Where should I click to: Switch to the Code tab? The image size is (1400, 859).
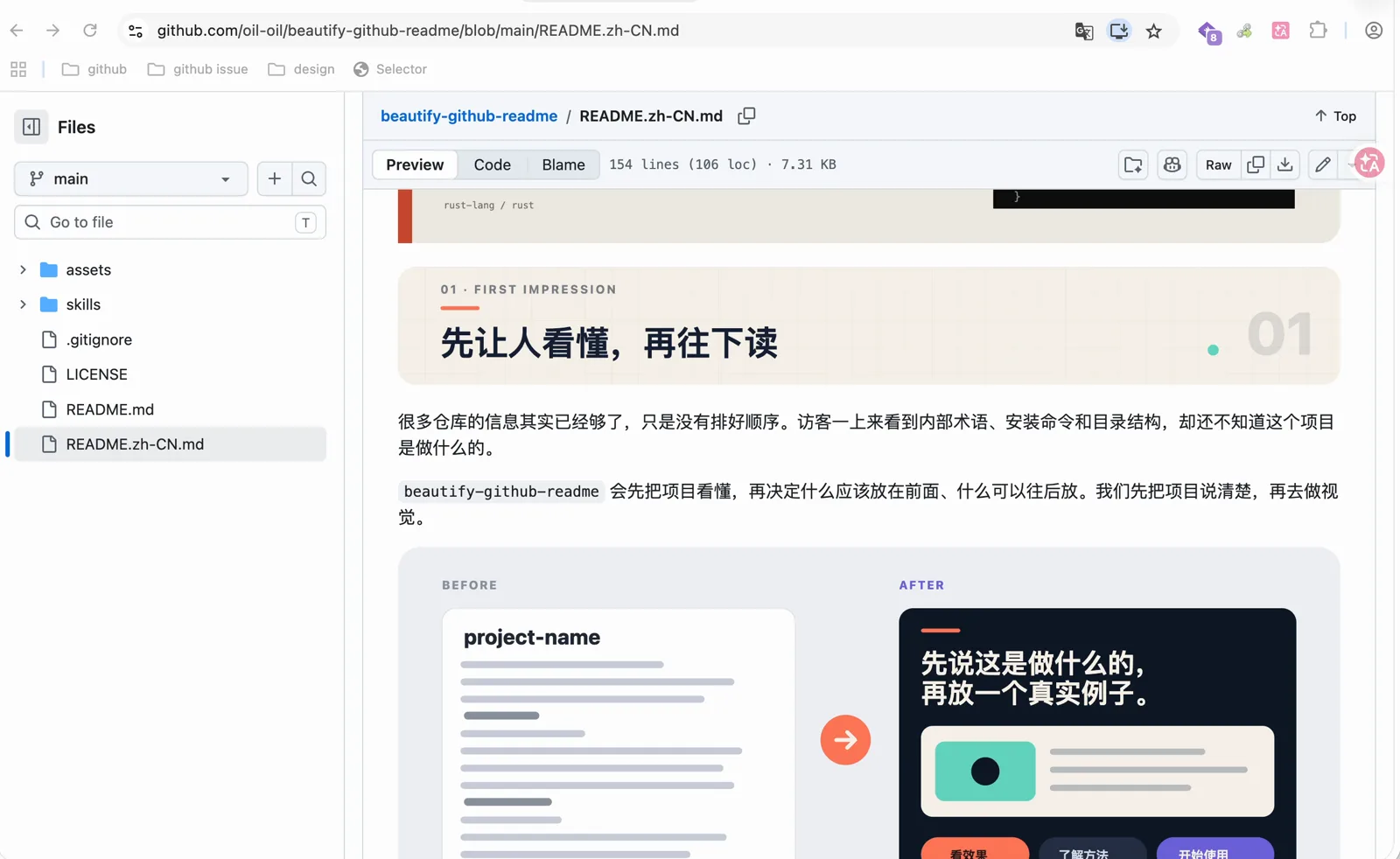point(493,164)
